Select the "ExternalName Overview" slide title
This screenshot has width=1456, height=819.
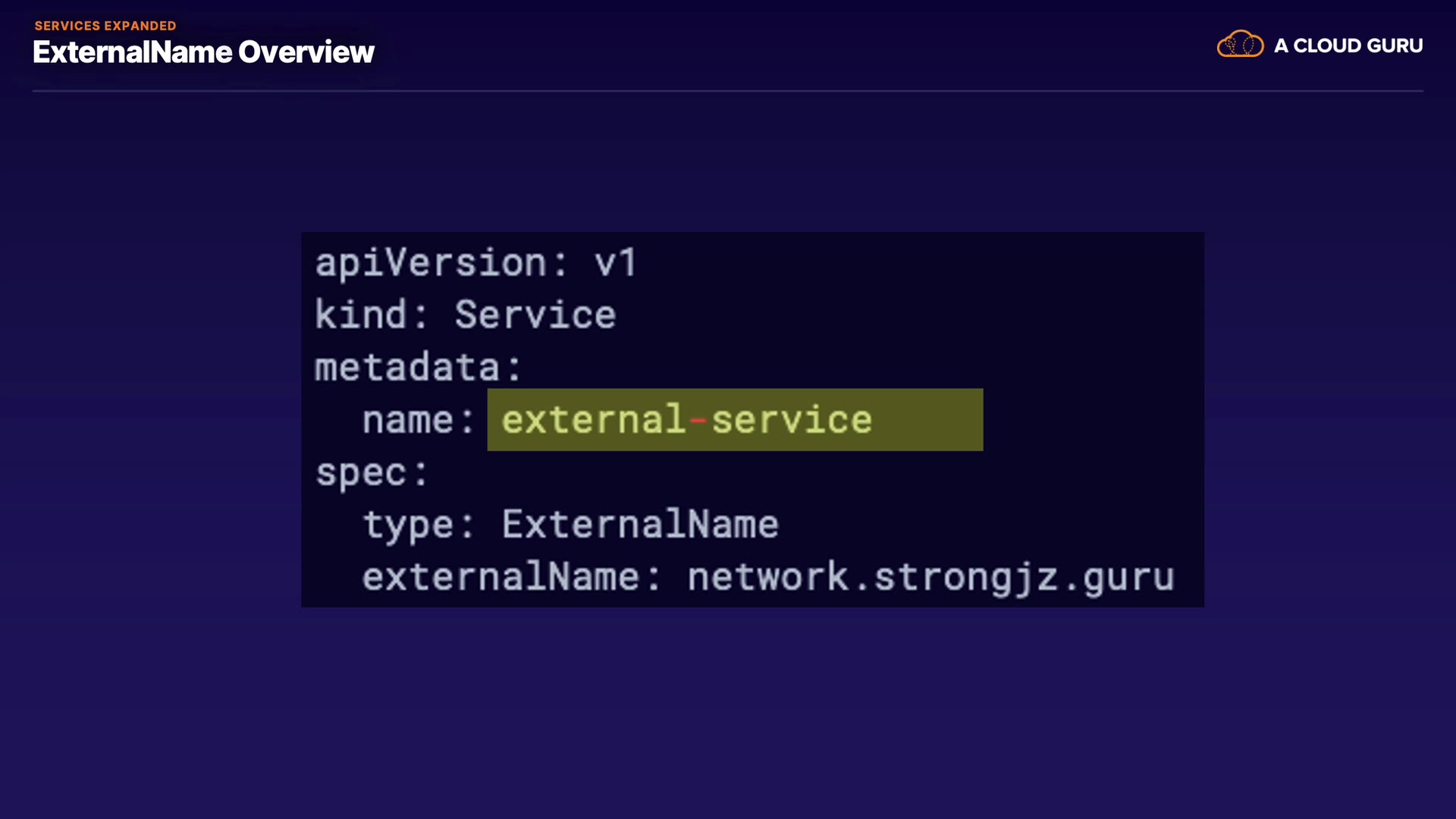pos(203,52)
